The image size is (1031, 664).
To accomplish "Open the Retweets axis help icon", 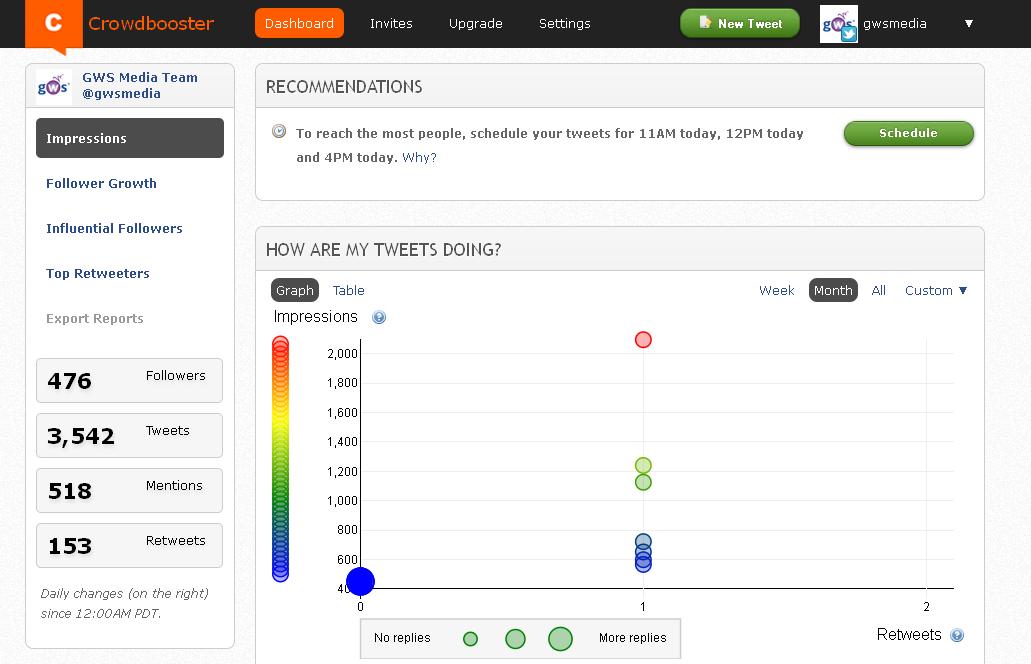I will pos(957,635).
